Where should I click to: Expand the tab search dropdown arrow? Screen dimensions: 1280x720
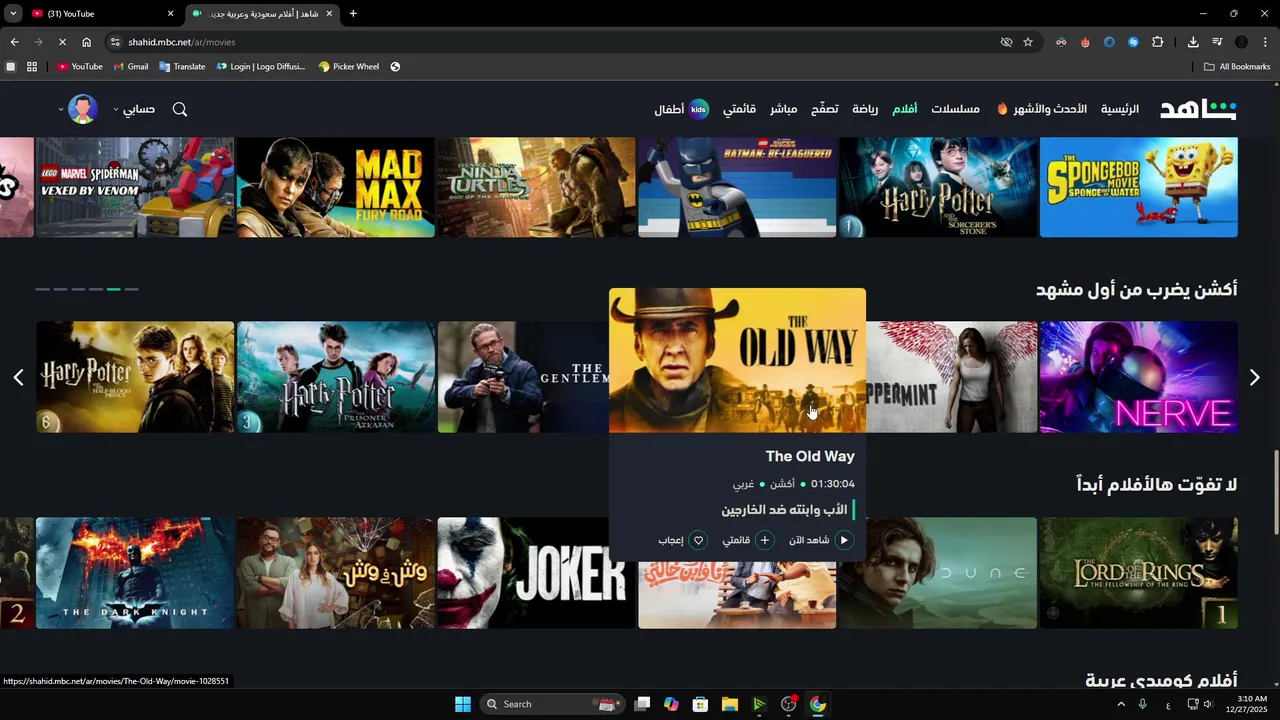pyautogui.click(x=13, y=14)
